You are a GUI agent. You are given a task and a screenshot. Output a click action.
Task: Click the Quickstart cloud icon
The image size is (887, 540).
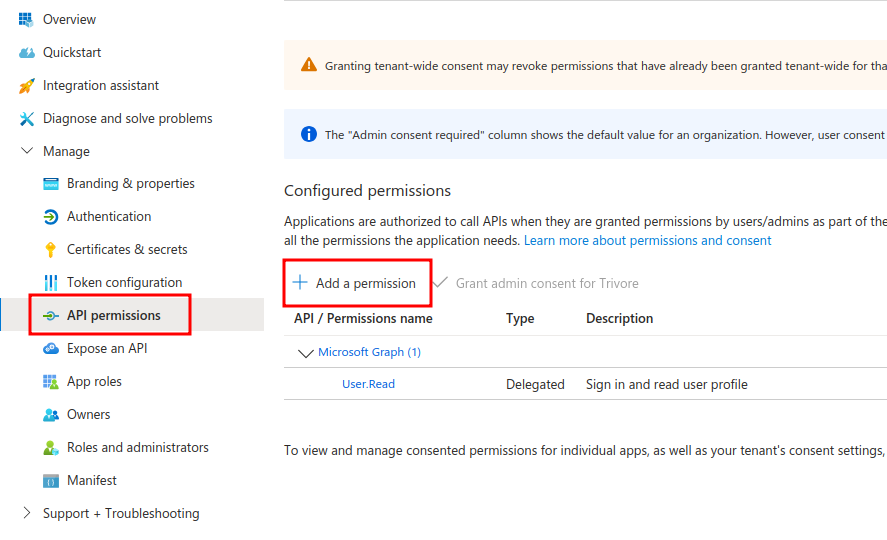[26, 52]
